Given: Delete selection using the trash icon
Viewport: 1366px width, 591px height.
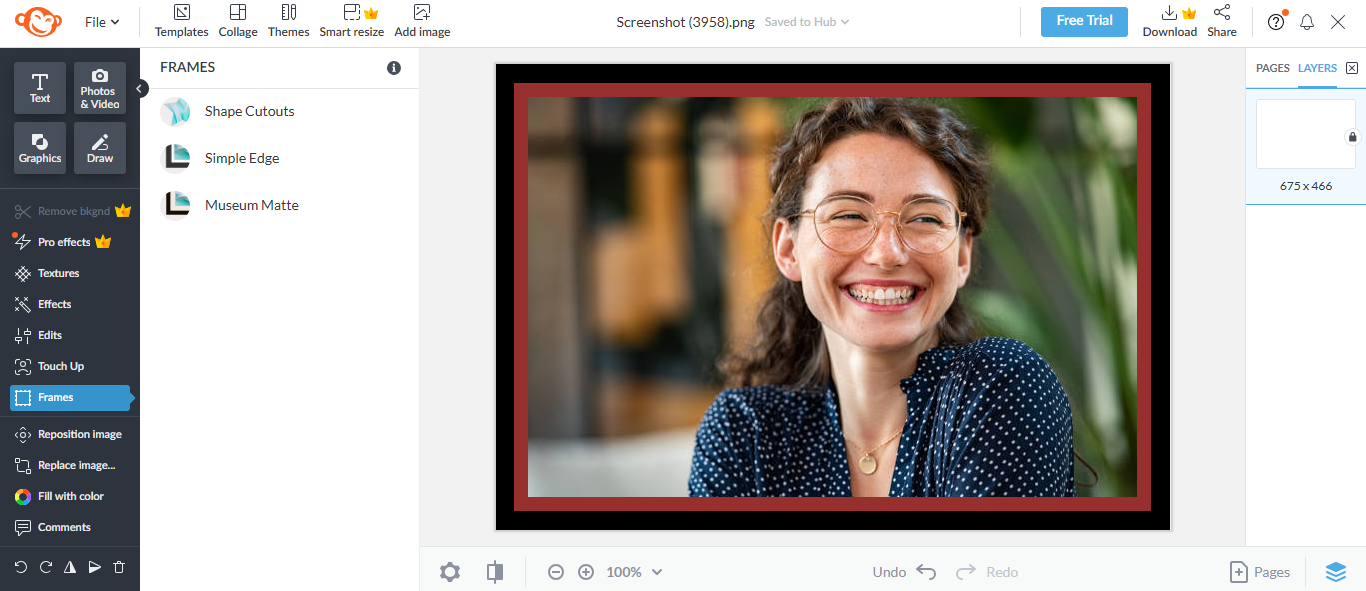Looking at the screenshot, I should (119, 566).
